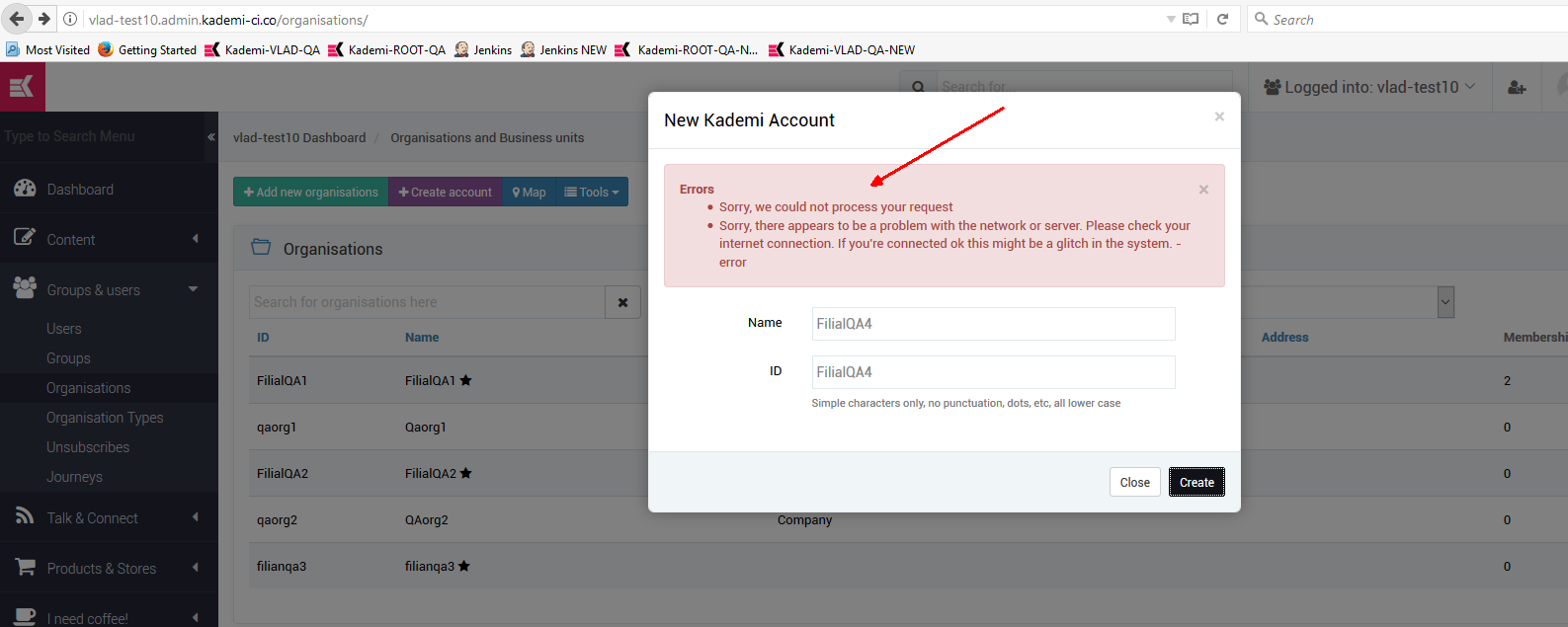Open Groups in the sidebar

click(x=68, y=358)
